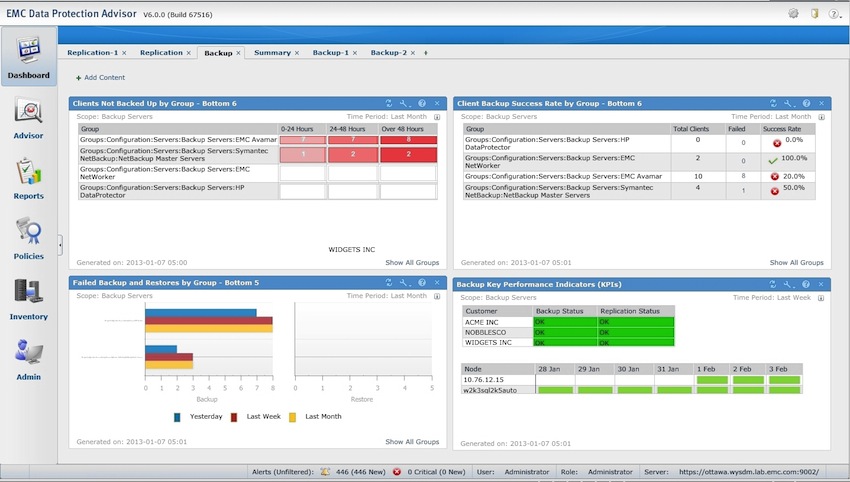
Task: Close the Backup-2 tab
Action: coord(413,53)
